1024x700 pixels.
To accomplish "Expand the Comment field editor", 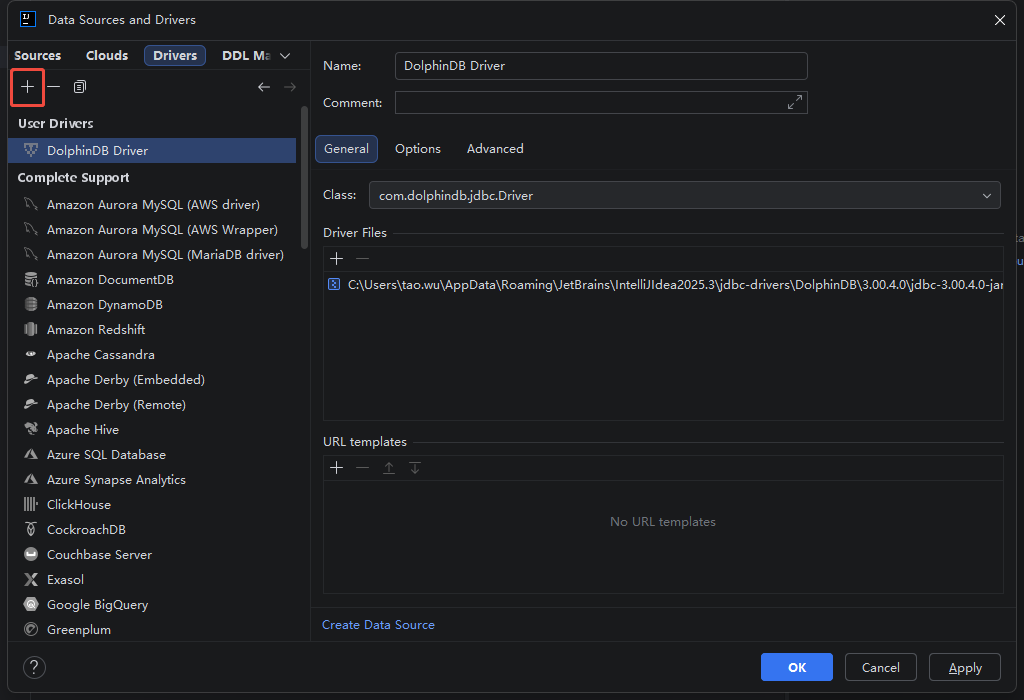I will pyautogui.click(x=795, y=103).
